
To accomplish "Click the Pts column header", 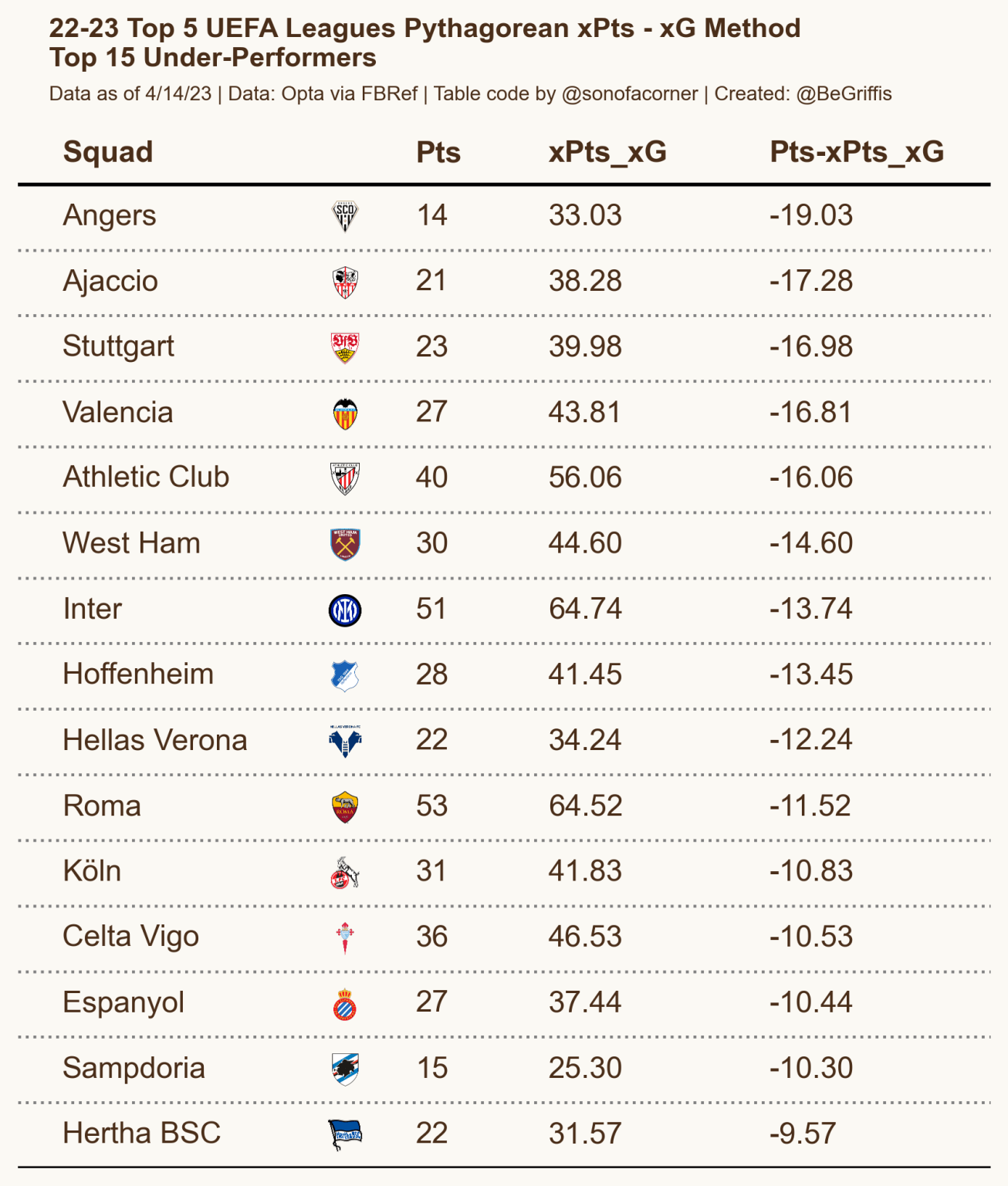I will [438, 152].
